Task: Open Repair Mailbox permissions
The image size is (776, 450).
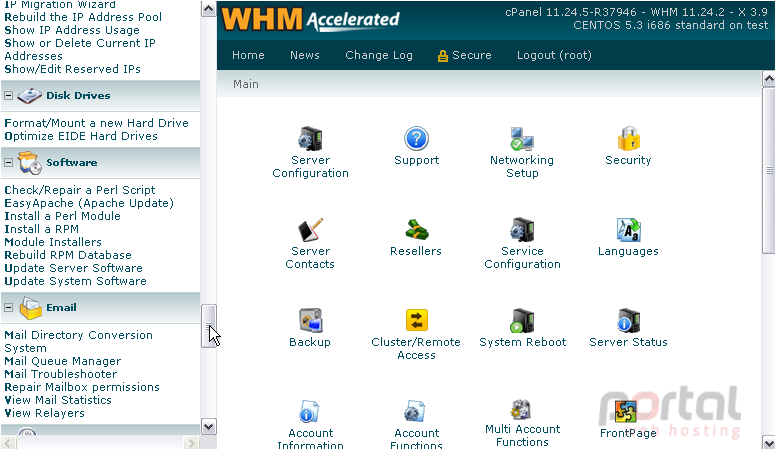Action: pos(82,387)
